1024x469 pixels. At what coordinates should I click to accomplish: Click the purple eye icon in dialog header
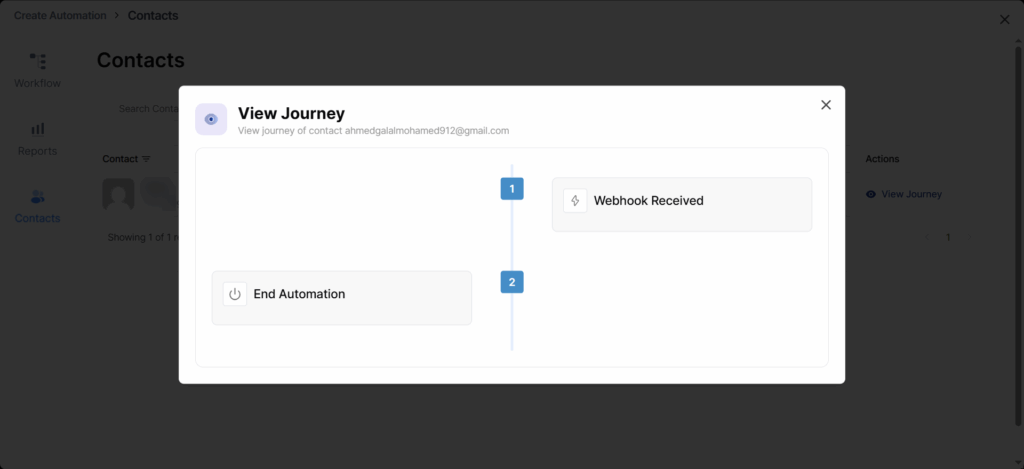211,119
